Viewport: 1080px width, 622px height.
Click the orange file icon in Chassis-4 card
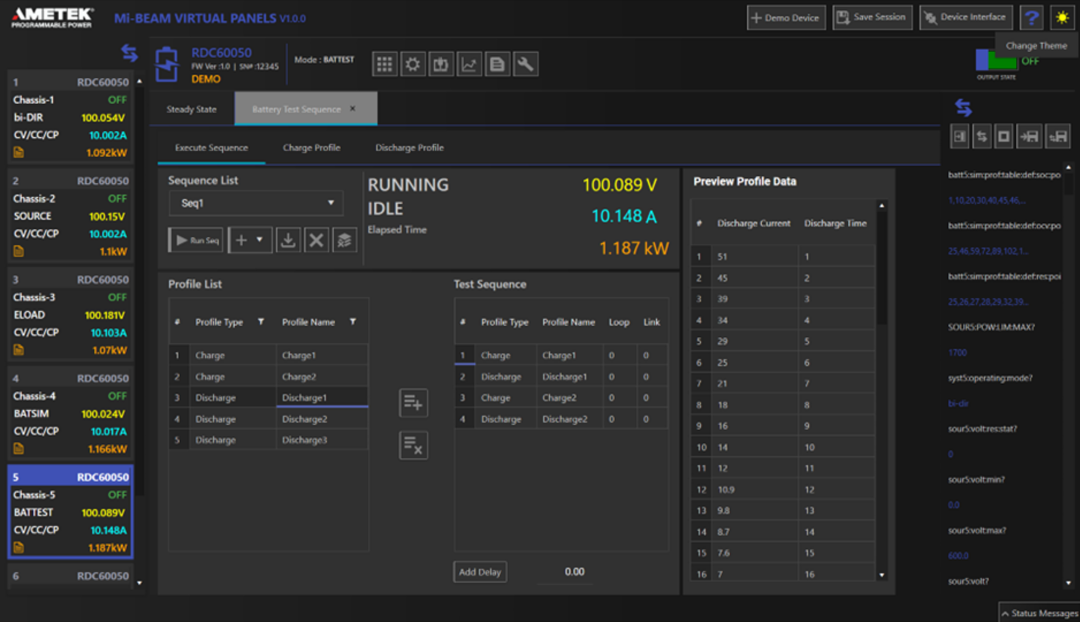(19, 448)
